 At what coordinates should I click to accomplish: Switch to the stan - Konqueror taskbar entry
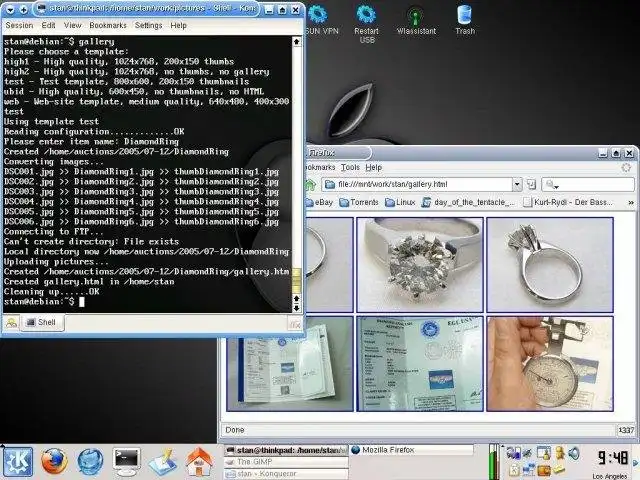(x=286, y=474)
